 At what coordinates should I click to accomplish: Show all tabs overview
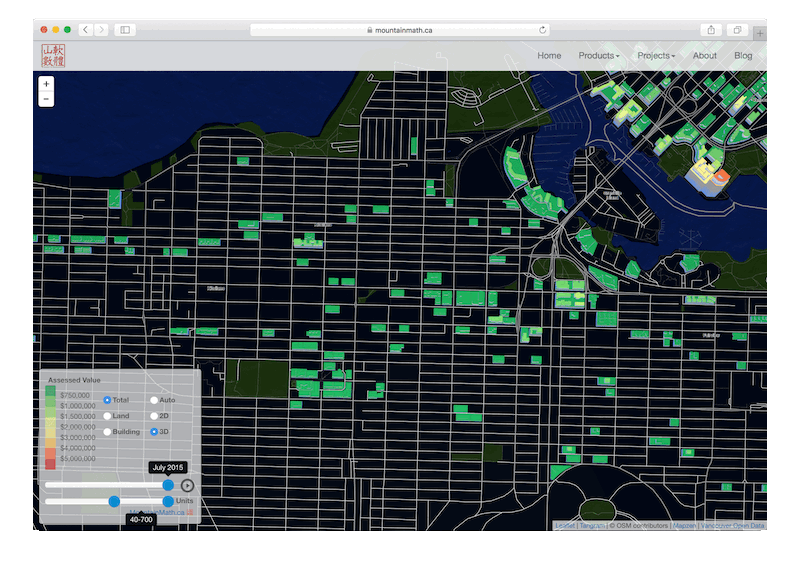738,30
